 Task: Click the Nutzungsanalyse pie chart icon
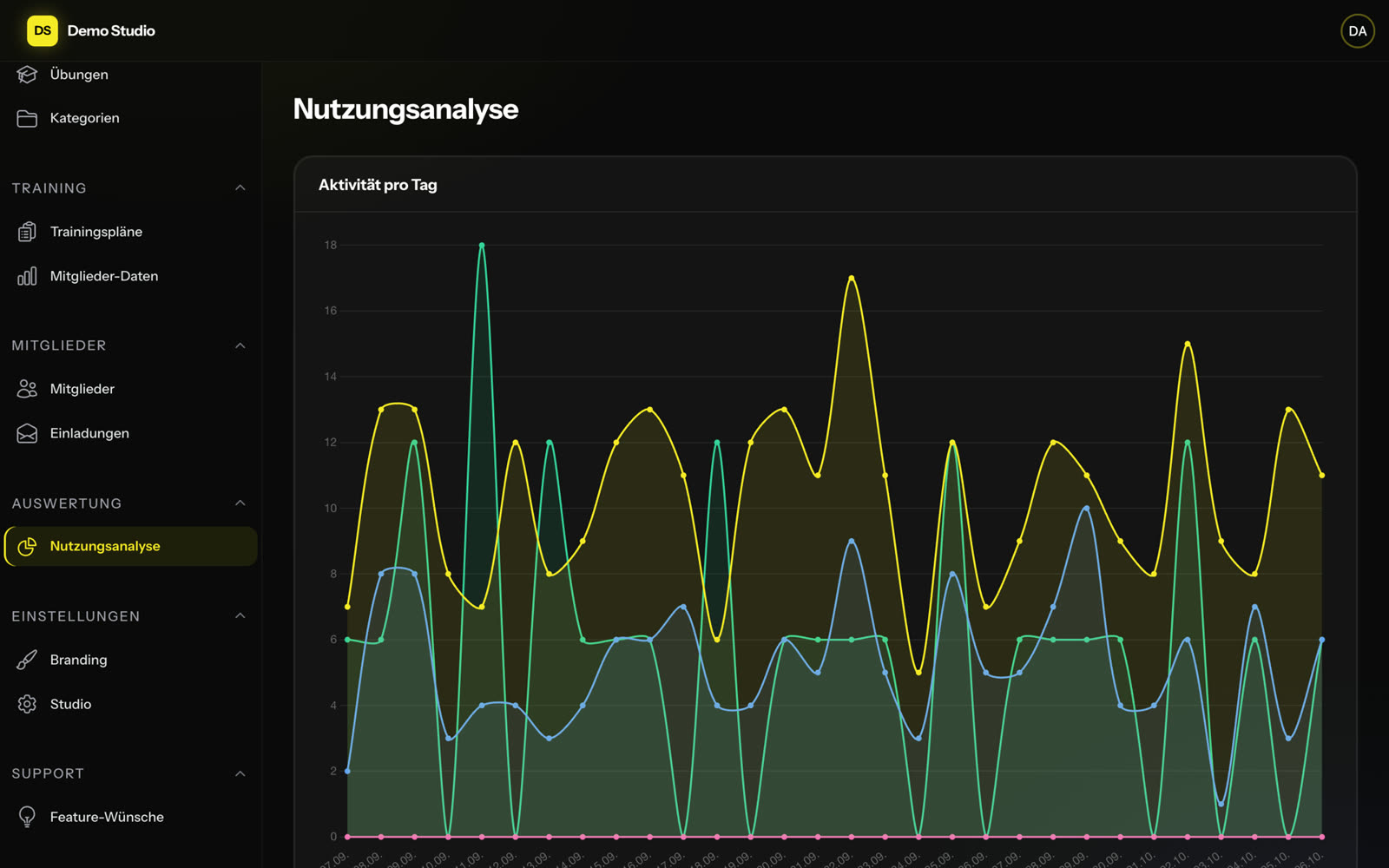click(27, 546)
